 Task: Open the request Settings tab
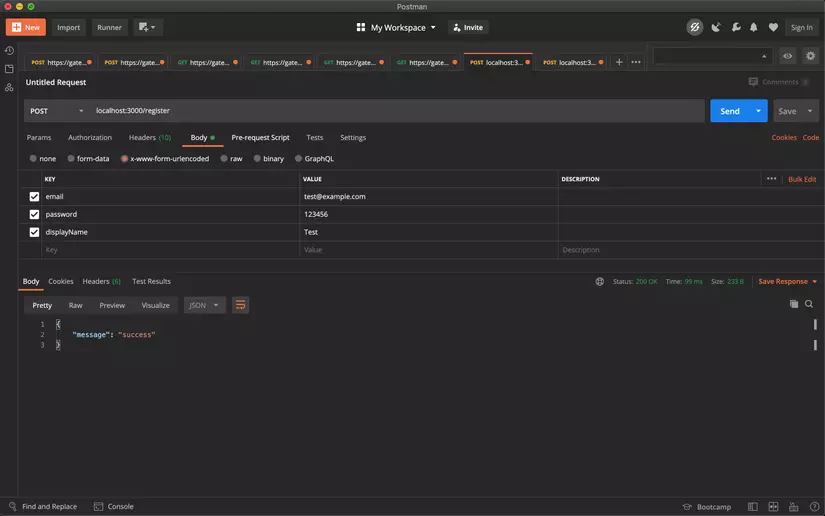coord(353,137)
